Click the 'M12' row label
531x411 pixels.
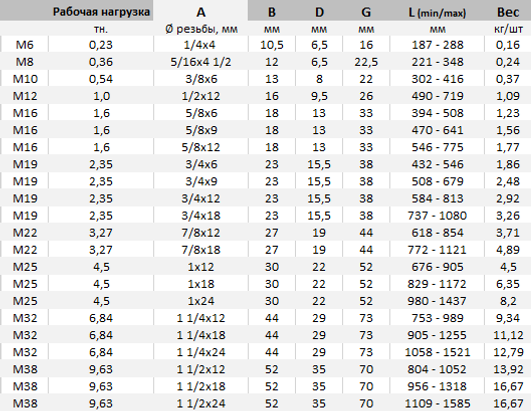[x=25, y=96]
